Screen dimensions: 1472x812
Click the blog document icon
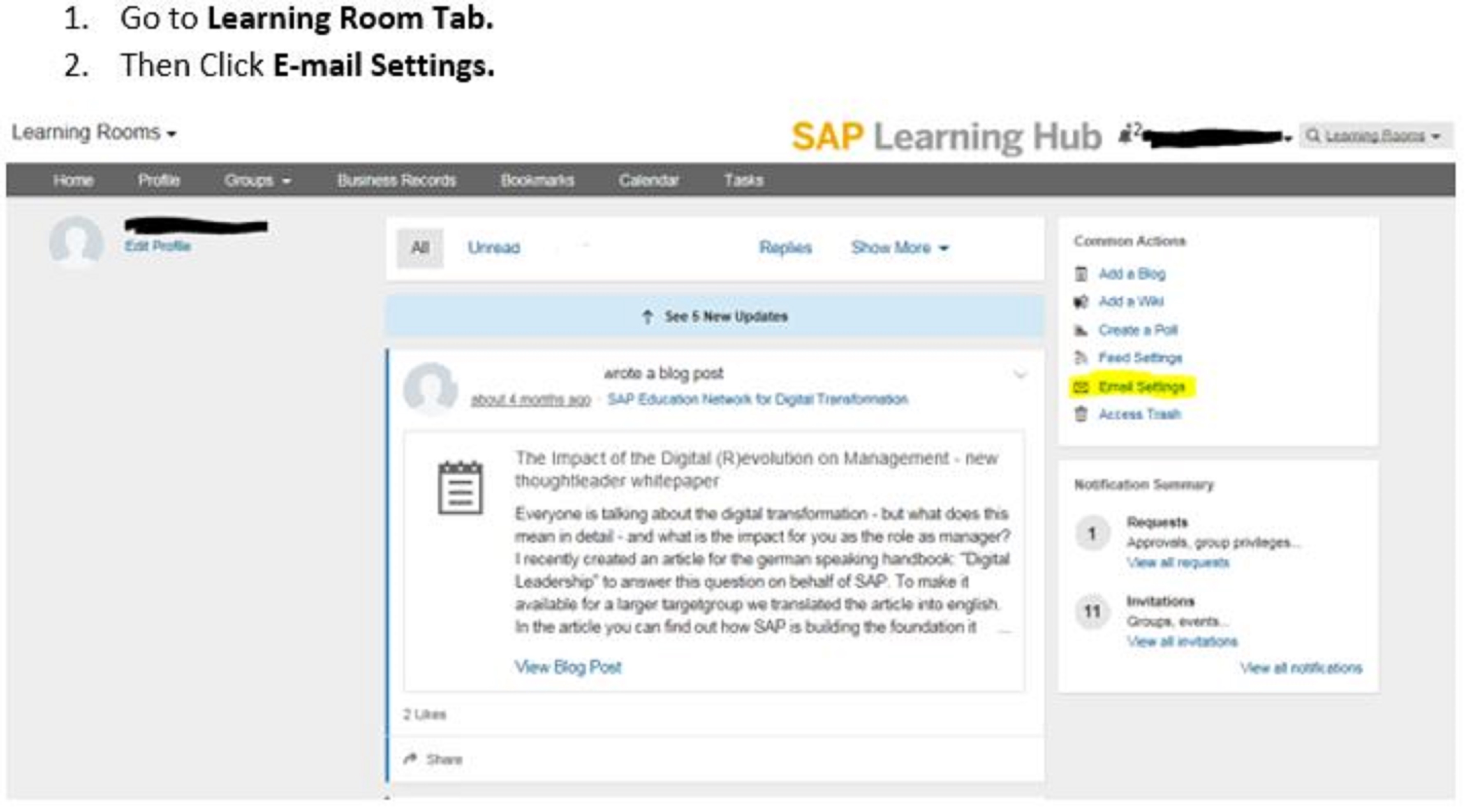pos(461,488)
